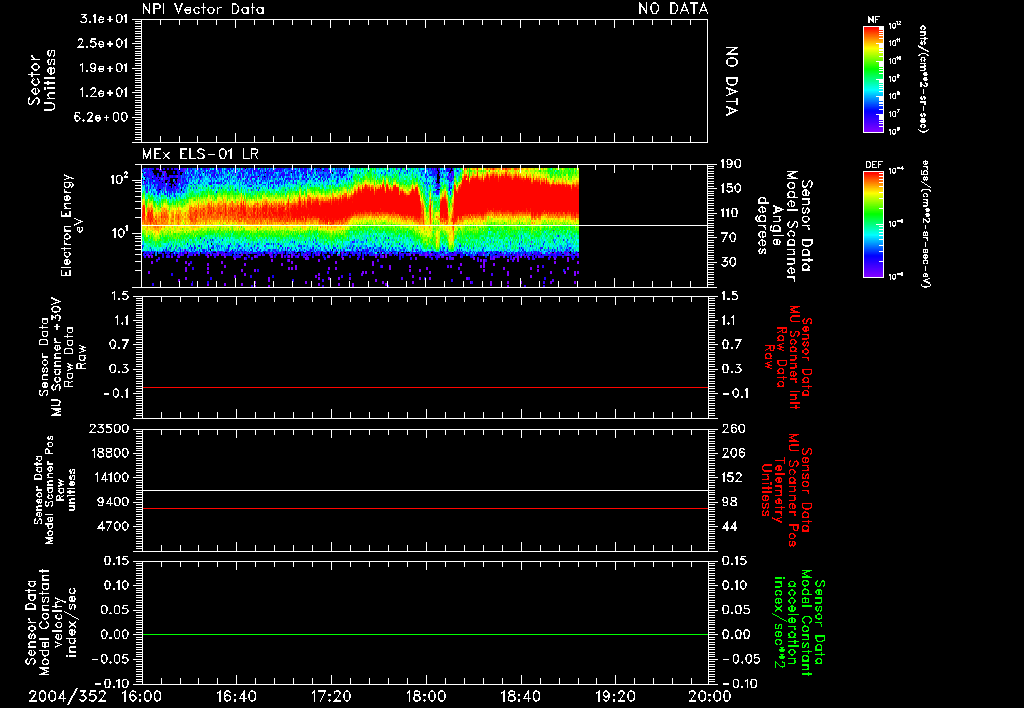1024x708 pixels.
Task: Select the 'NPI Vector Data' panel title
Action: pos(203,9)
